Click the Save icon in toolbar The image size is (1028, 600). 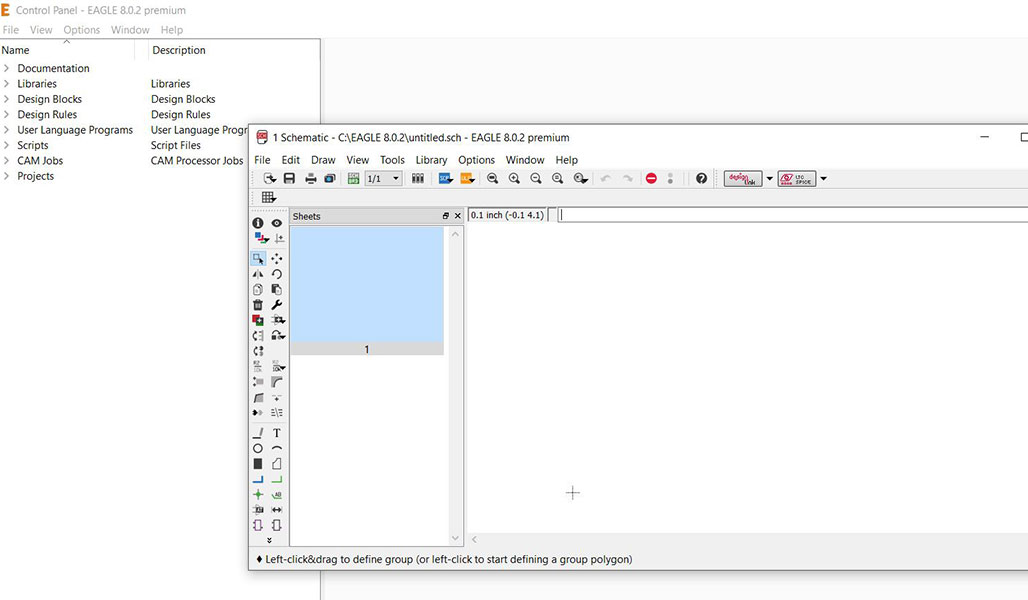tap(289, 178)
